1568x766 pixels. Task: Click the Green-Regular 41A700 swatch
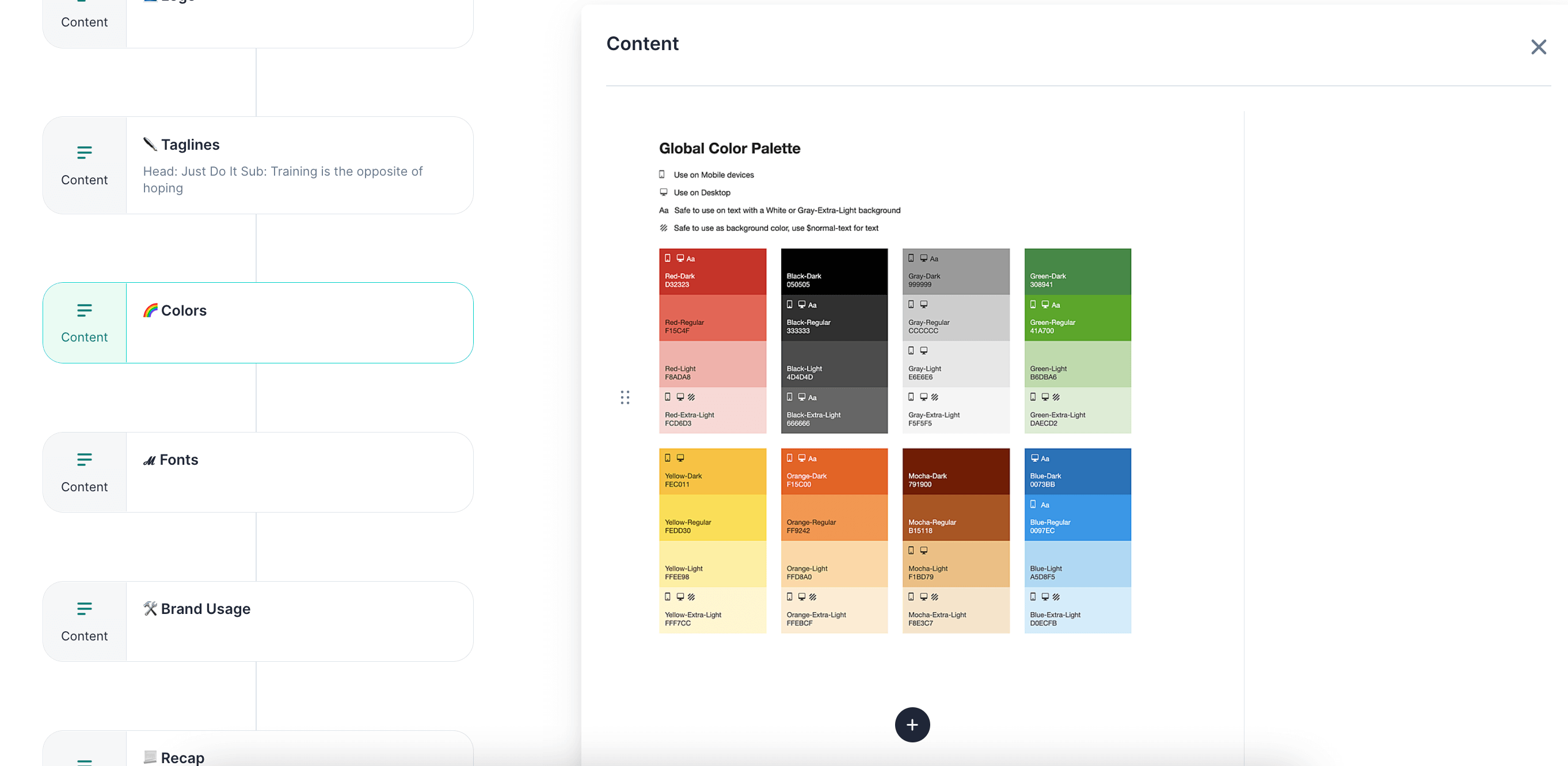[x=1077, y=318]
